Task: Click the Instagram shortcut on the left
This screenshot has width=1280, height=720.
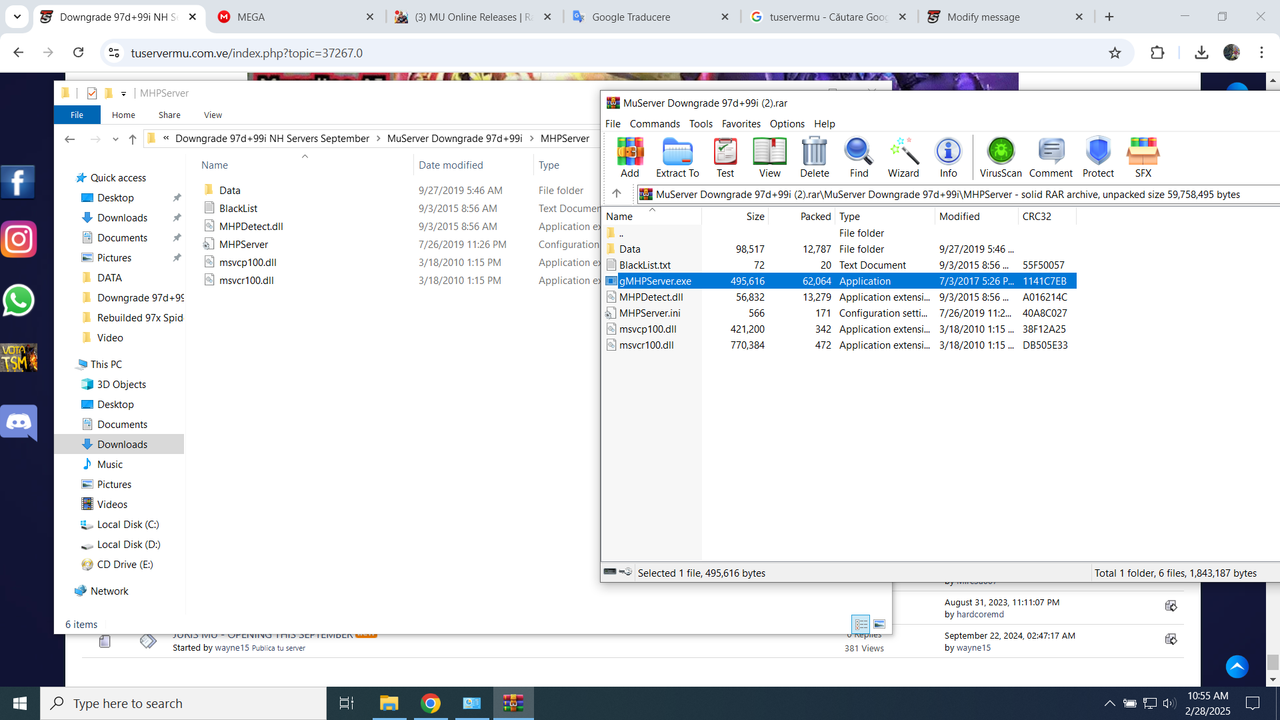Action: 18,240
